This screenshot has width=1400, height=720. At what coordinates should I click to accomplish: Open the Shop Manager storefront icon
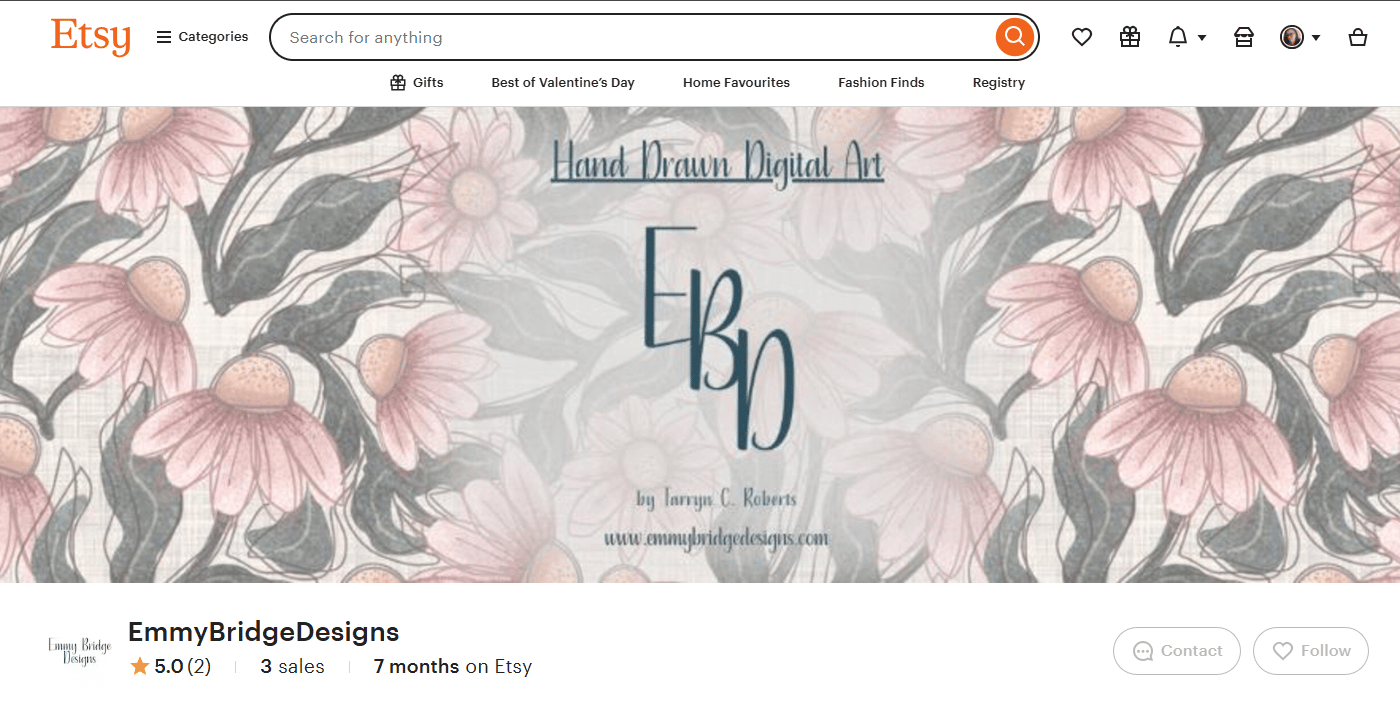[1244, 37]
